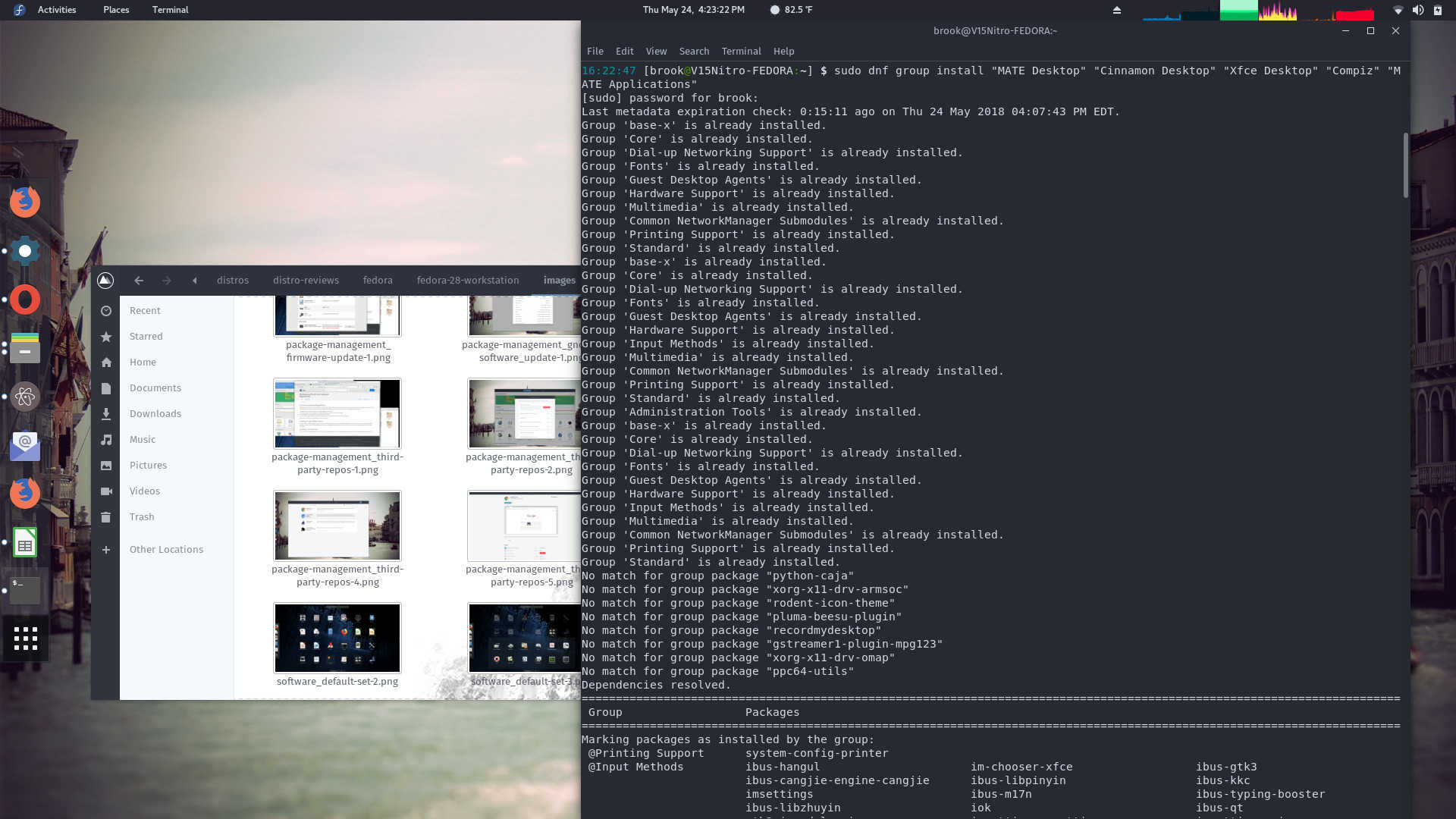Open Firefox icon just below the mail icon
Viewport: 1456px width, 819px height.
pos(25,494)
